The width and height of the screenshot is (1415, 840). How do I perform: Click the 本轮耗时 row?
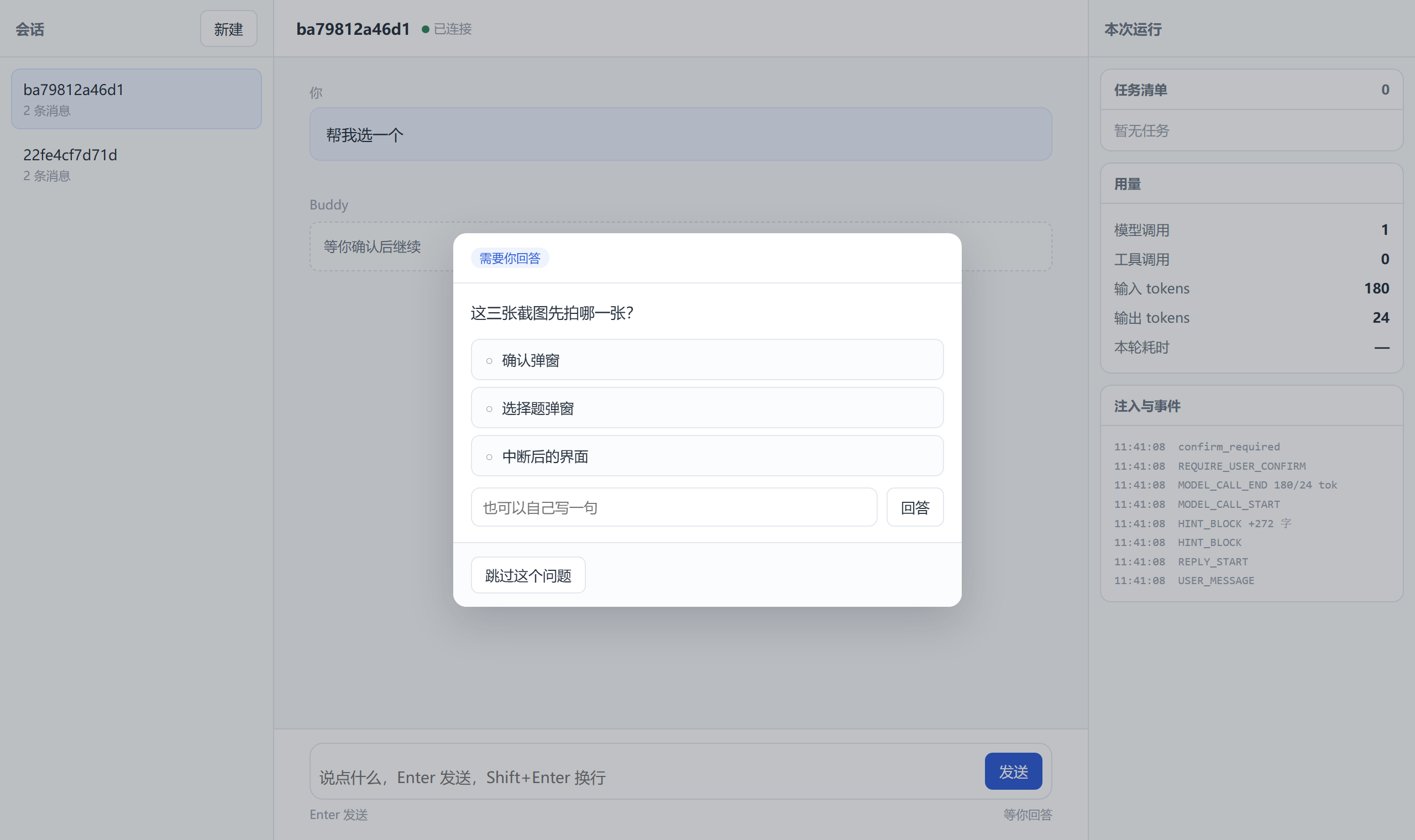(1251, 347)
